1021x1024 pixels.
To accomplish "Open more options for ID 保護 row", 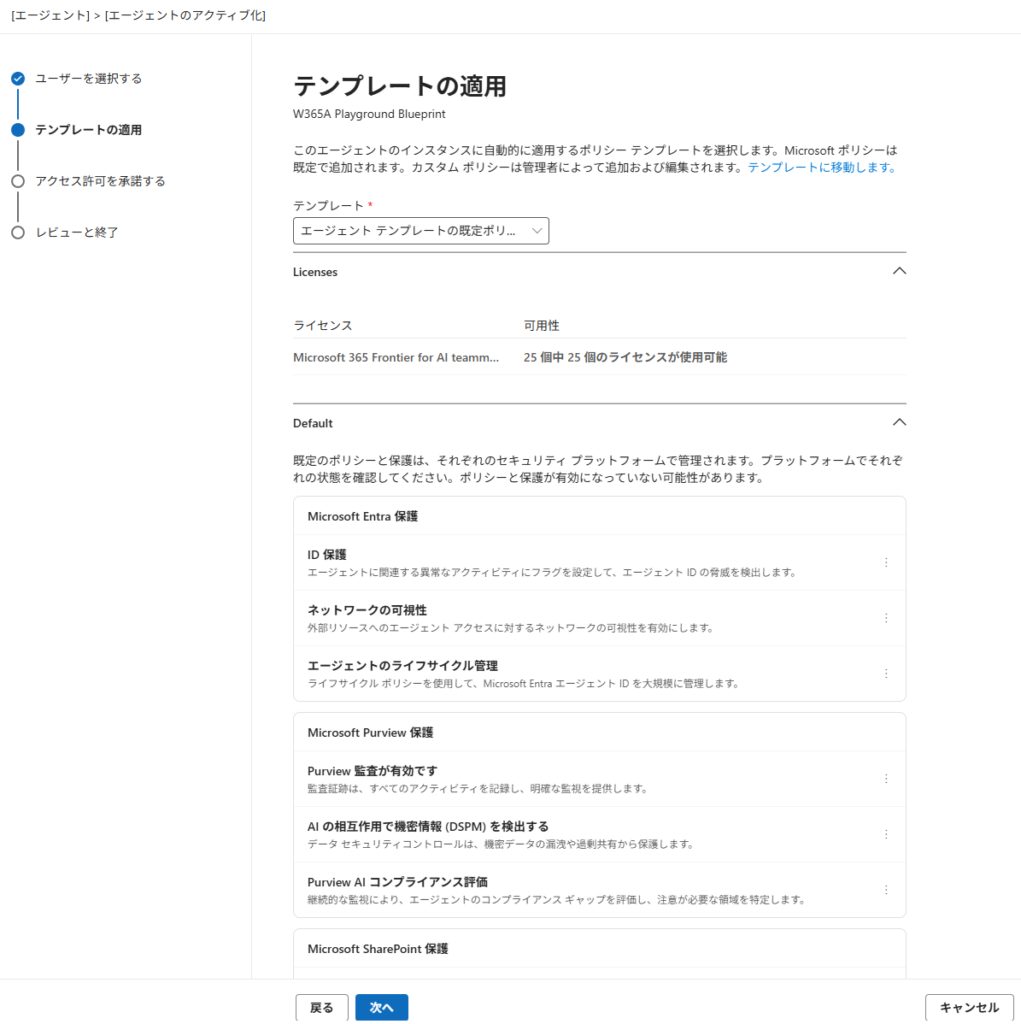I will pos(886,562).
